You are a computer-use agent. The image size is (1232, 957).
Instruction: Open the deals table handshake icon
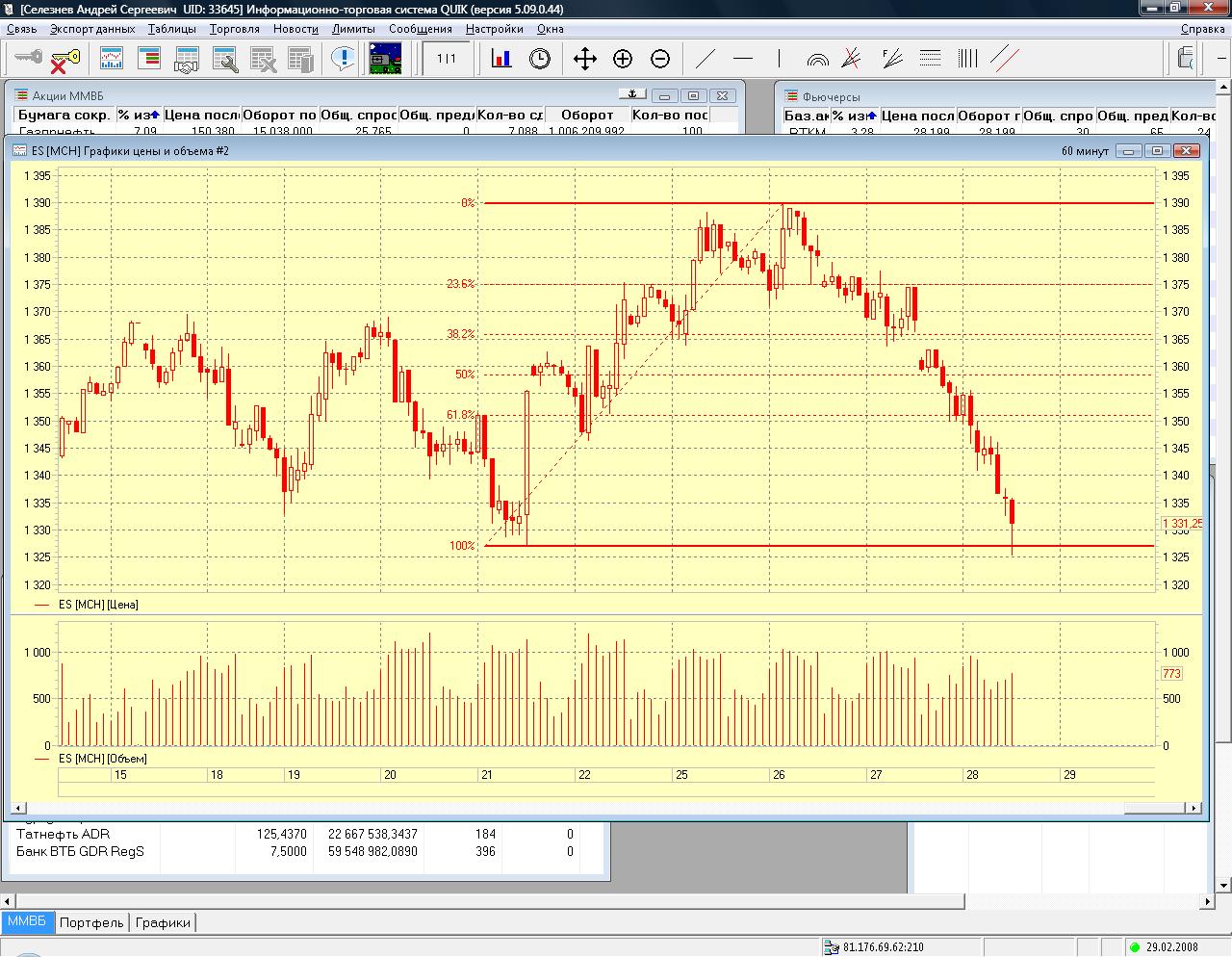[187, 59]
